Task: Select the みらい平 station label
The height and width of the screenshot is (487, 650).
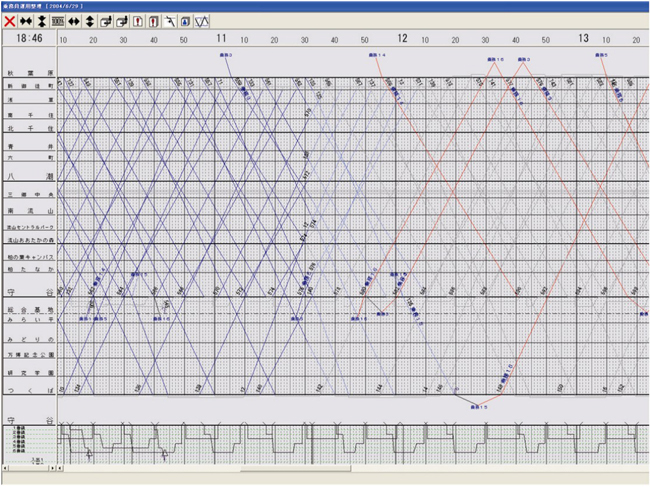Action: [30, 320]
